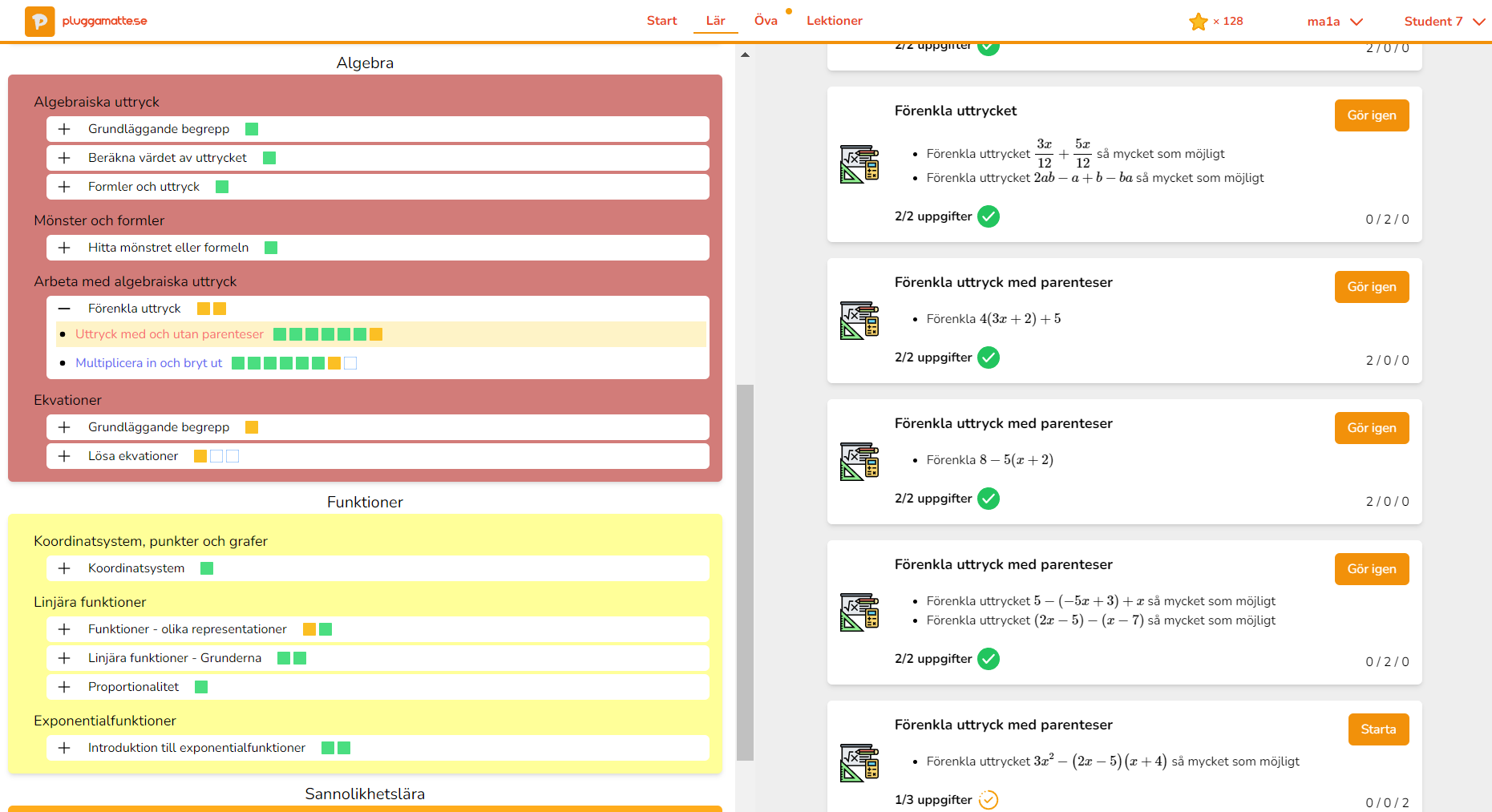Click the left panel vertical scrollbar thumb
This screenshot has width=1492, height=812.
(x=745, y=572)
